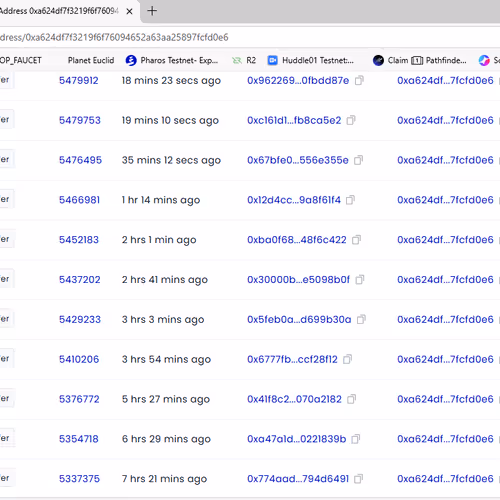Open the Claim bookmark icon
500x500 pixels.
pyautogui.click(x=378, y=60)
